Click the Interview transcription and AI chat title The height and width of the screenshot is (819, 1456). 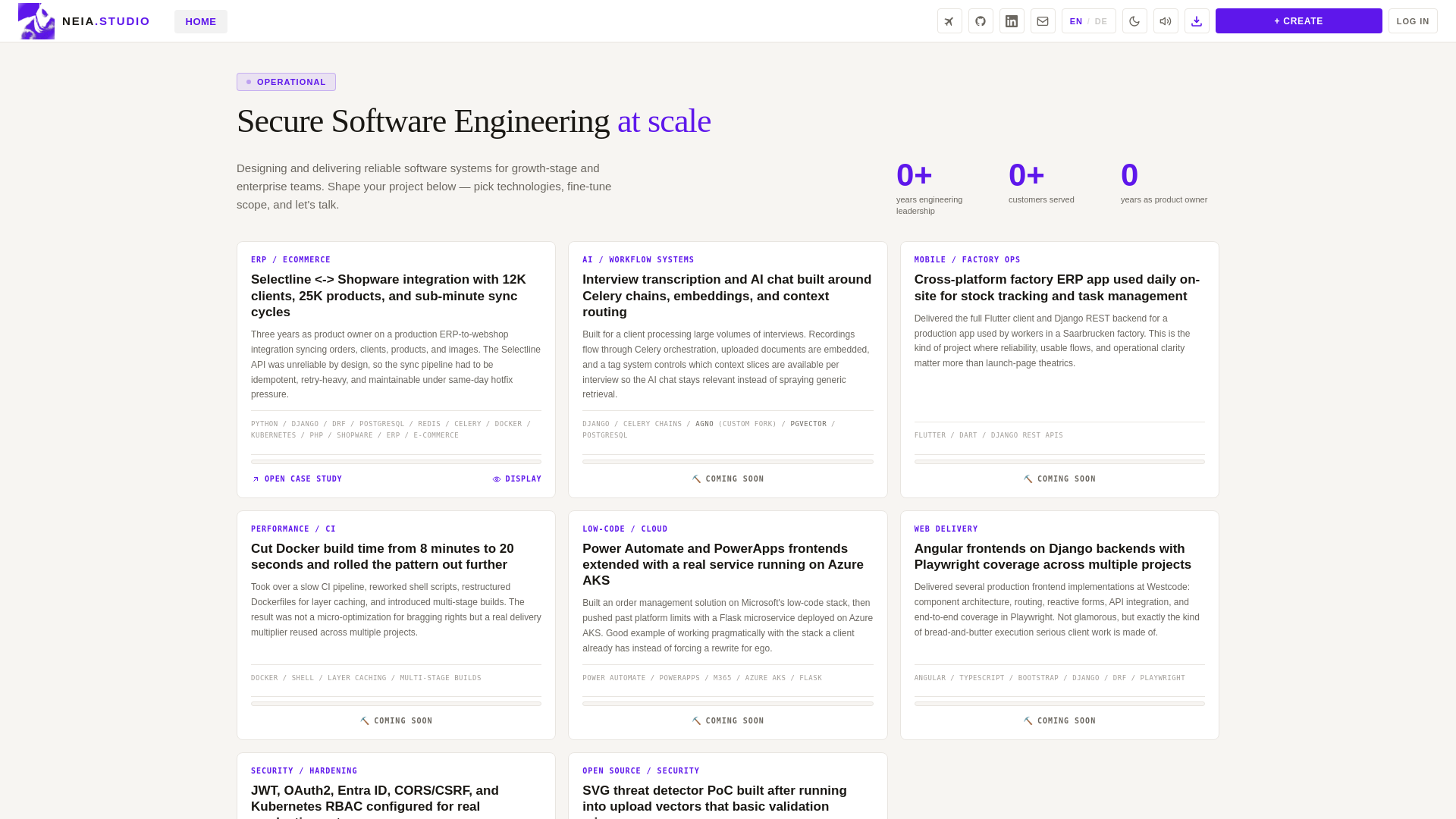click(727, 296)
